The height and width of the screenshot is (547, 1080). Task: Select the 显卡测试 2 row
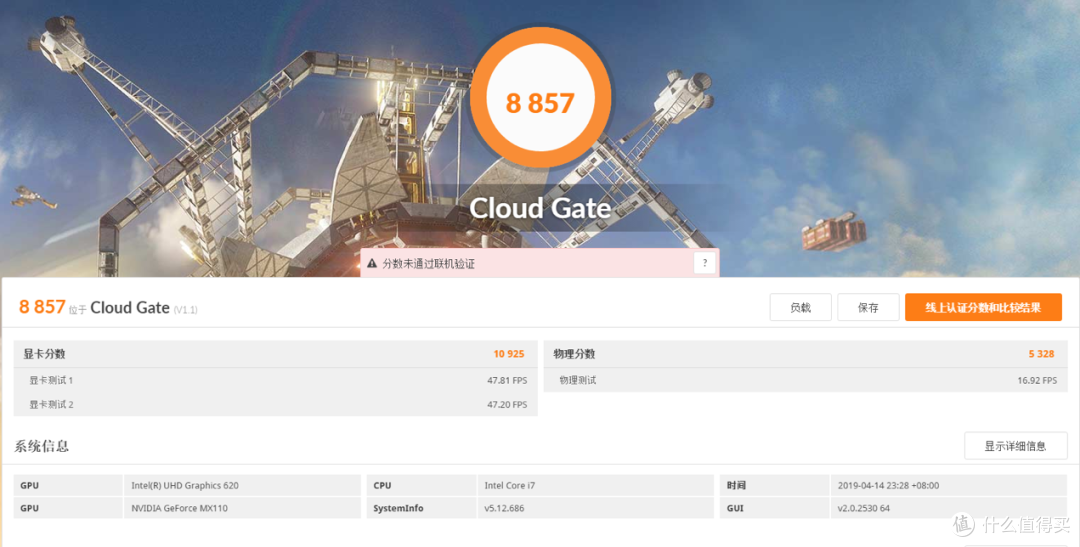pyautogui.click(x=276, y=404)
